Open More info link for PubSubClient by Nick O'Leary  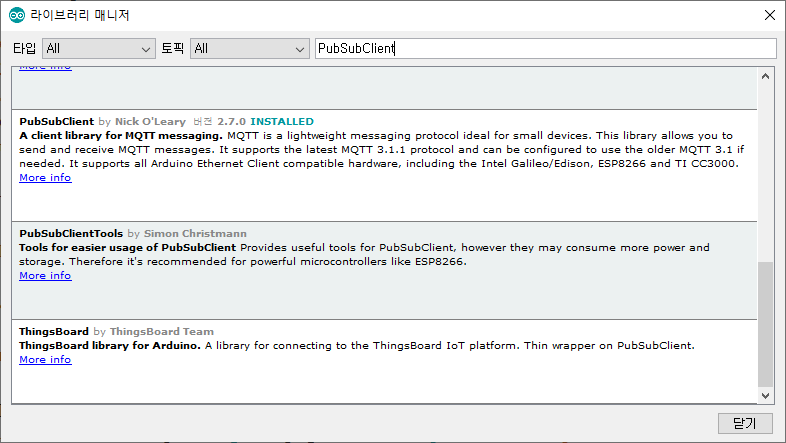click(45, 177)
